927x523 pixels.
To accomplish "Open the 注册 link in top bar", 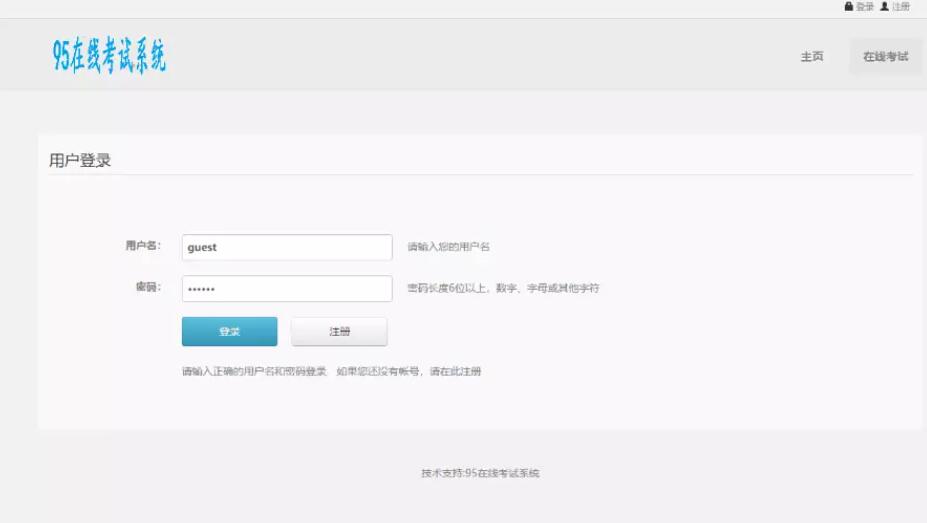I will 901,7.
